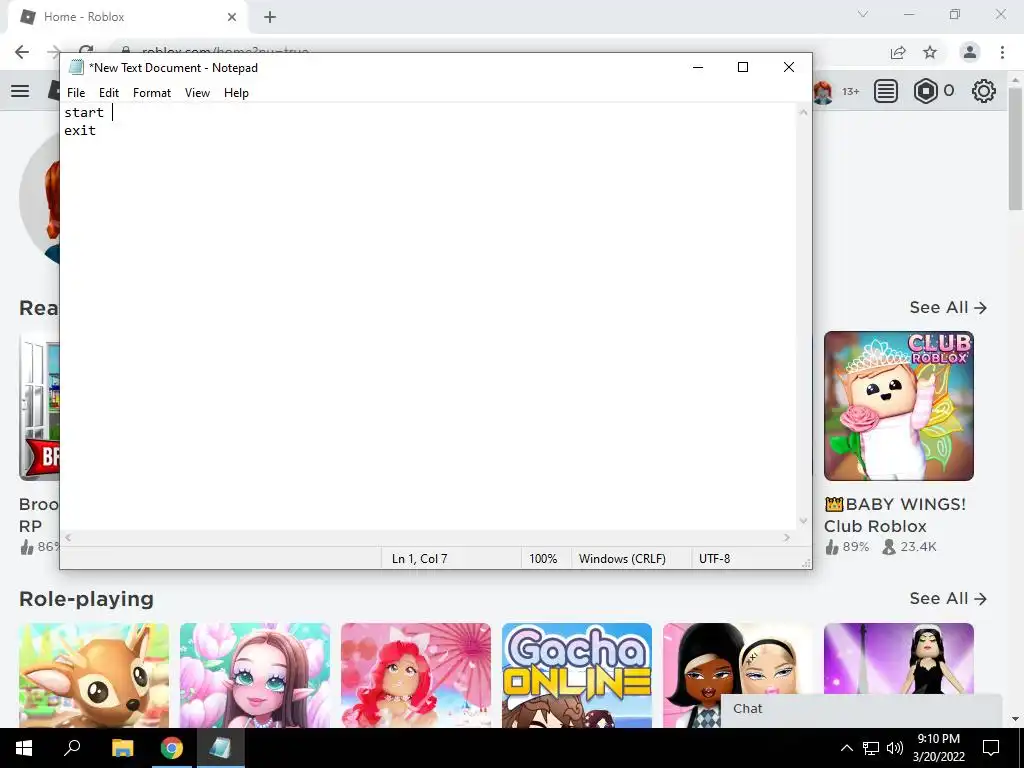Switch to Chrome via the taskbar icon
The width and height of the screenshot is (1024, 768).
point(172,748)
